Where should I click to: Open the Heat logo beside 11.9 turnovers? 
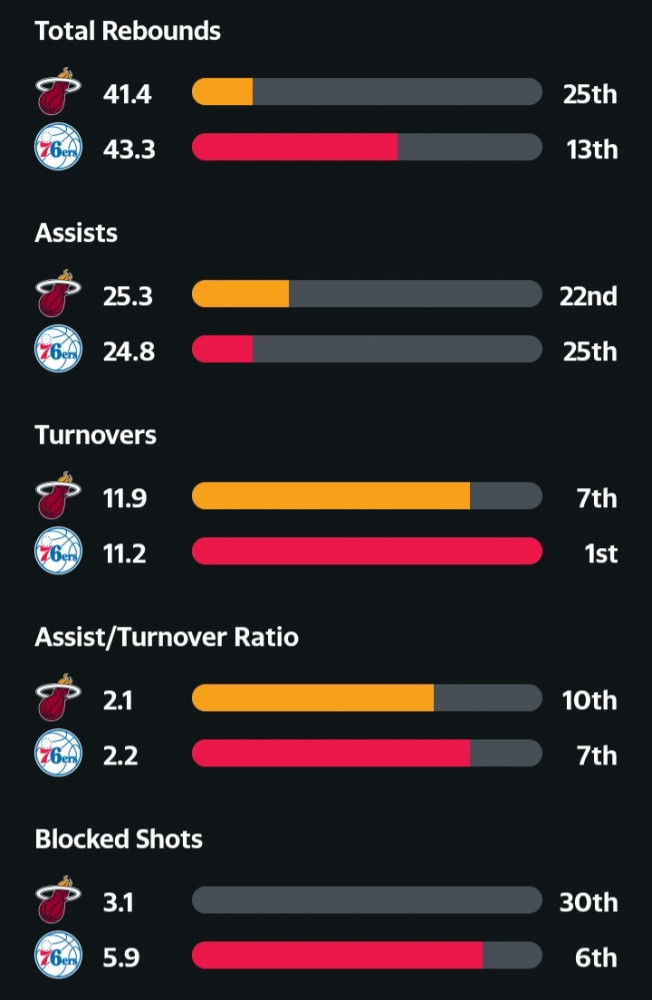click(x=58, y=496)
